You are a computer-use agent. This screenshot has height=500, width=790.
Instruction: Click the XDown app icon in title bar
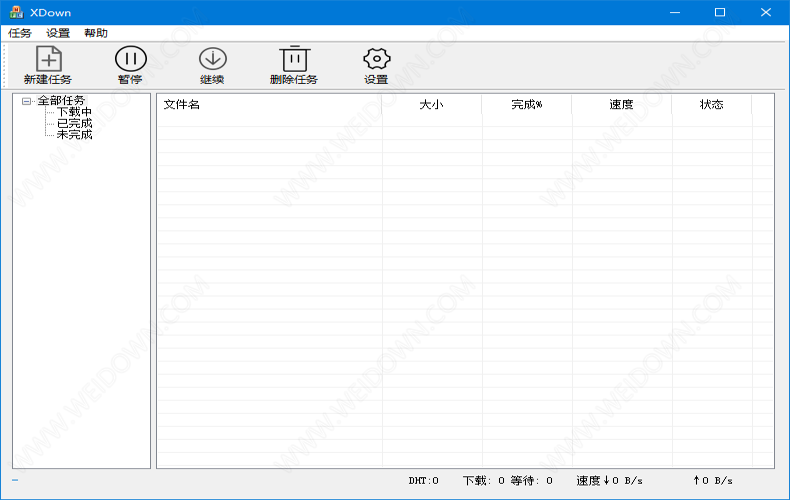tap(16, 12)
